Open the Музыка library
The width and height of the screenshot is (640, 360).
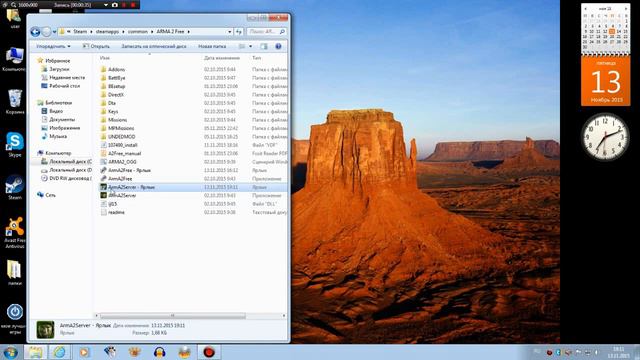tap(58, 136)
